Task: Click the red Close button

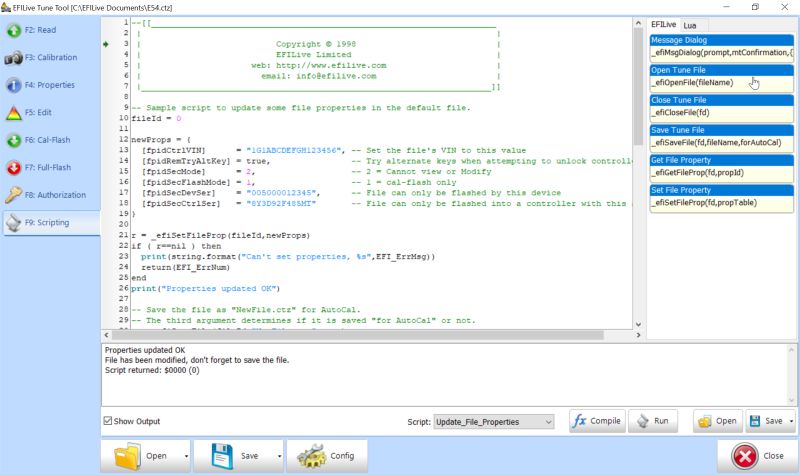Action: tap(758, 456)
